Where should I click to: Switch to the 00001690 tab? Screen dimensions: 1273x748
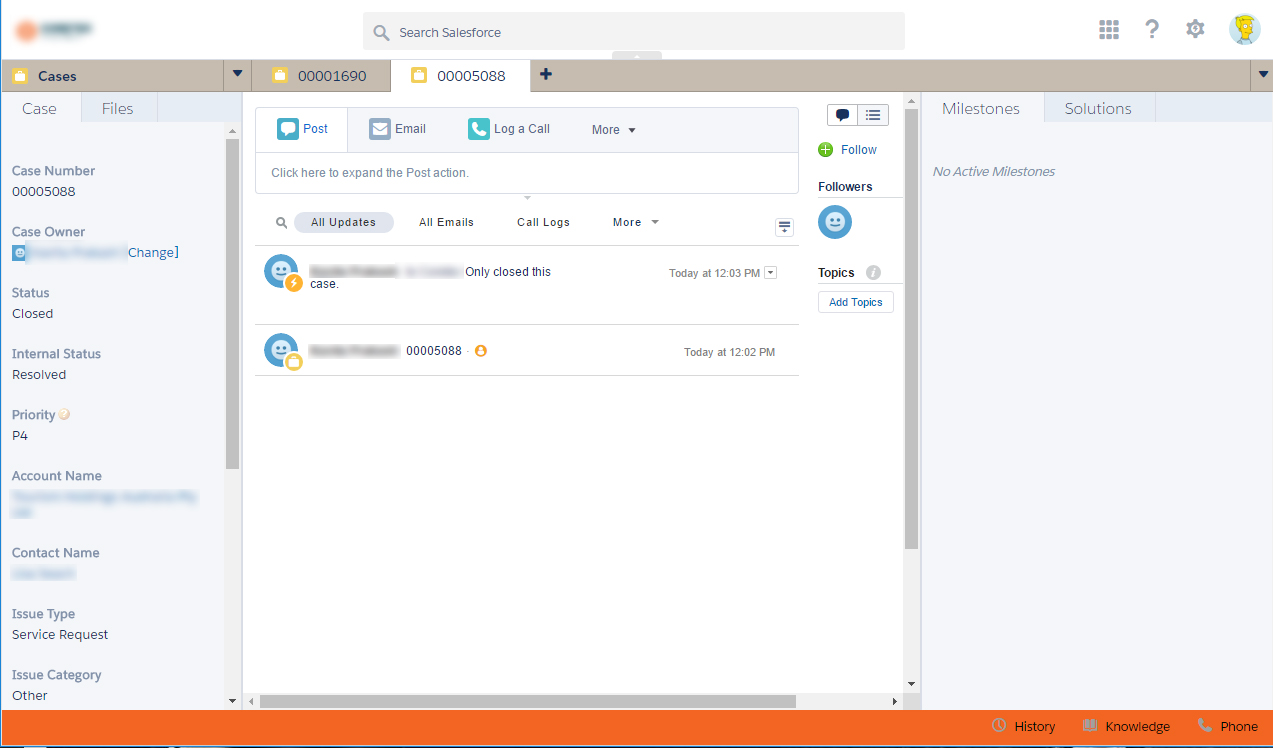coord(320,75)
